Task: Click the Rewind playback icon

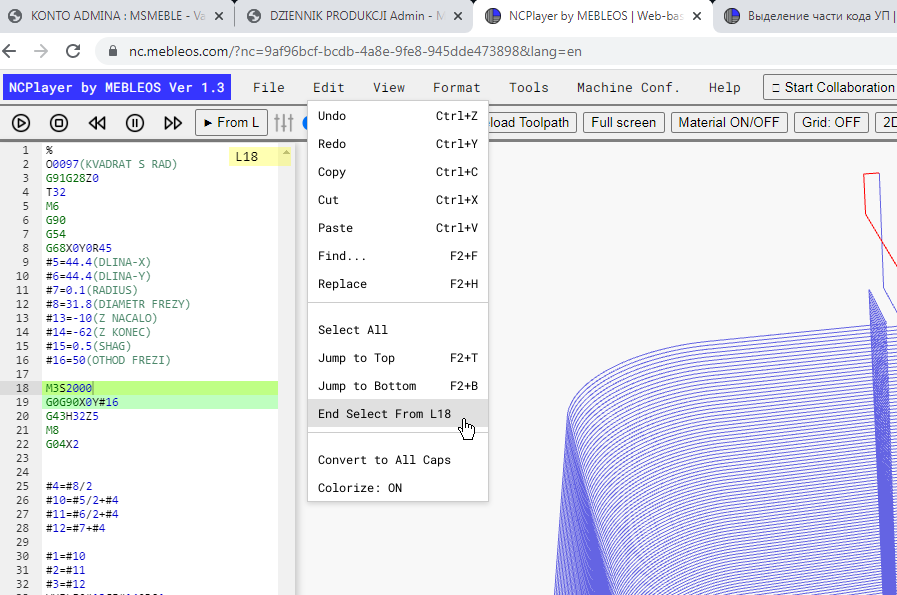Action: [97, 123]
